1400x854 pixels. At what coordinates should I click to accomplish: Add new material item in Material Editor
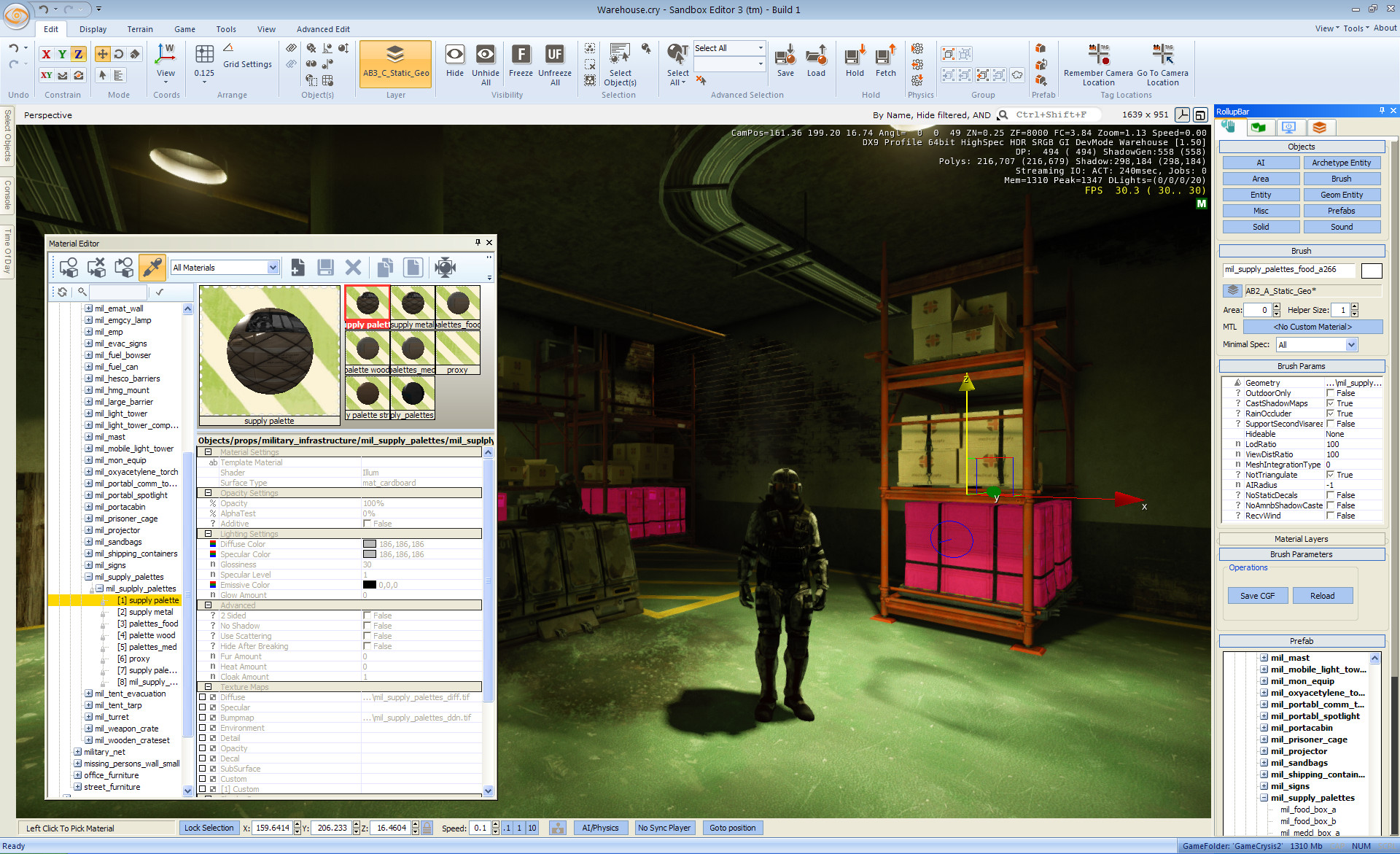click(x=297, y=268)
